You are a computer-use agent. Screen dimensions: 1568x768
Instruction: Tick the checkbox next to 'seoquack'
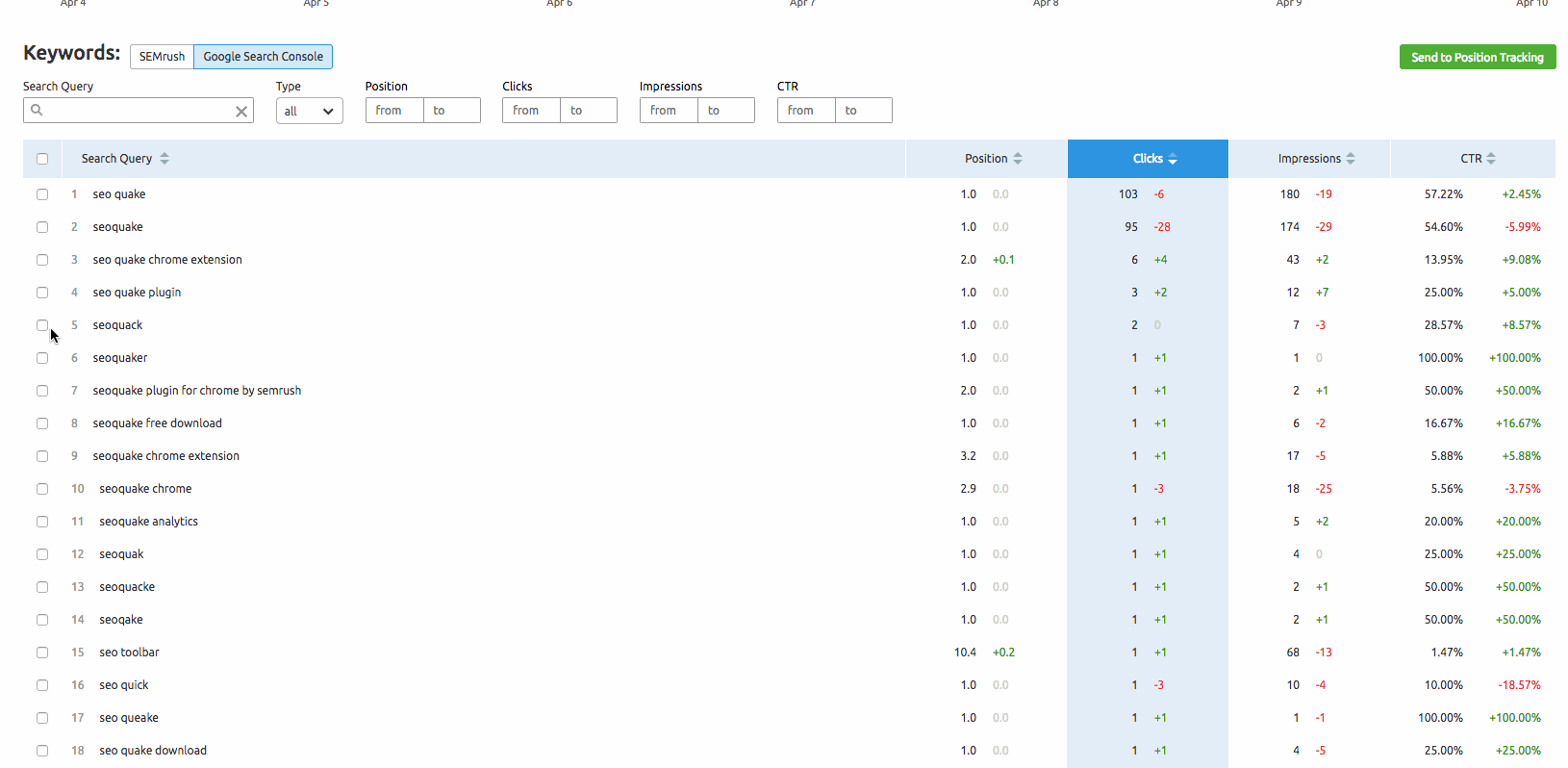[x=42, y=325]
